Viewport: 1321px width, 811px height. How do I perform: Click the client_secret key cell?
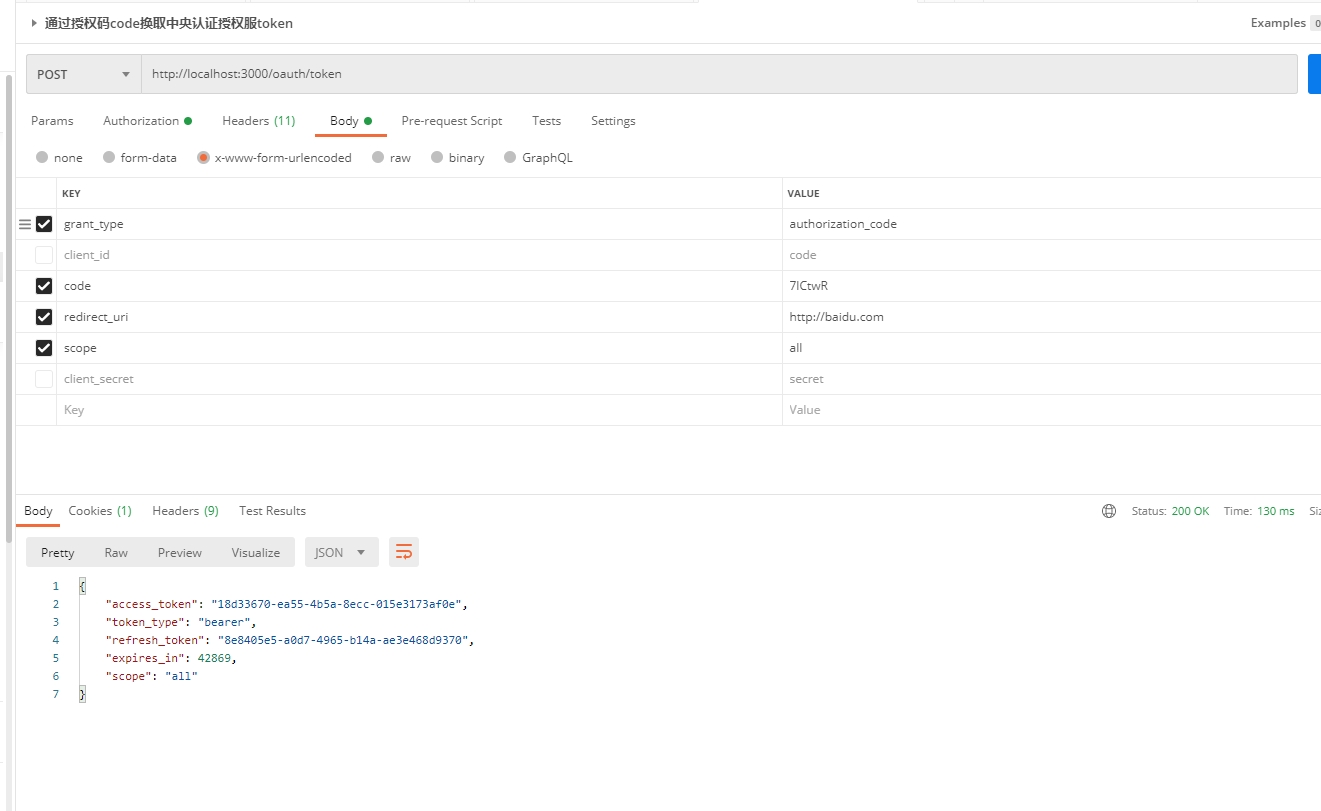pos(419,379)
